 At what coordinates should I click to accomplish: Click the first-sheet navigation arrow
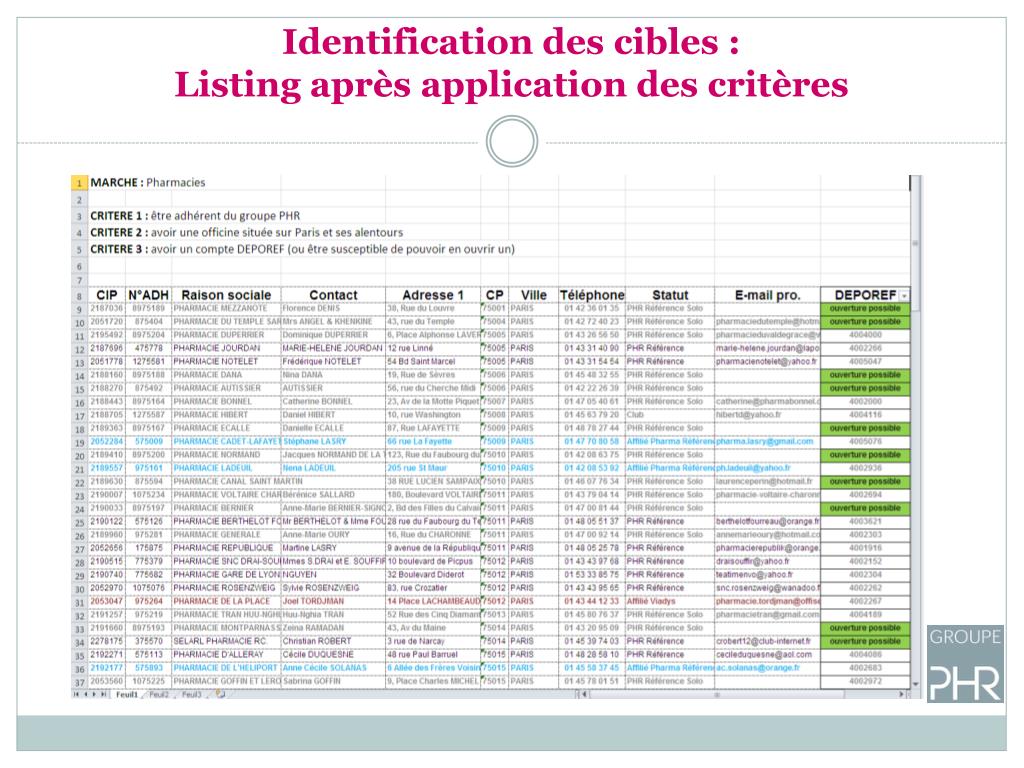coord(77,695)
